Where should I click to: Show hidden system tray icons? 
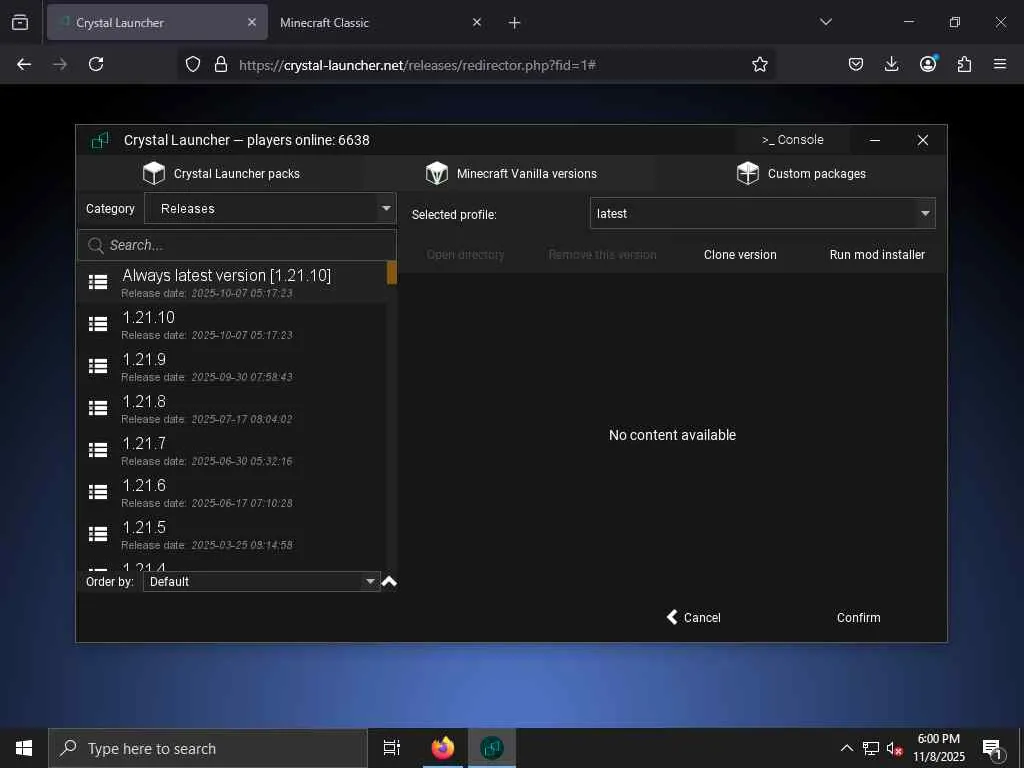(x=846, y=748)
